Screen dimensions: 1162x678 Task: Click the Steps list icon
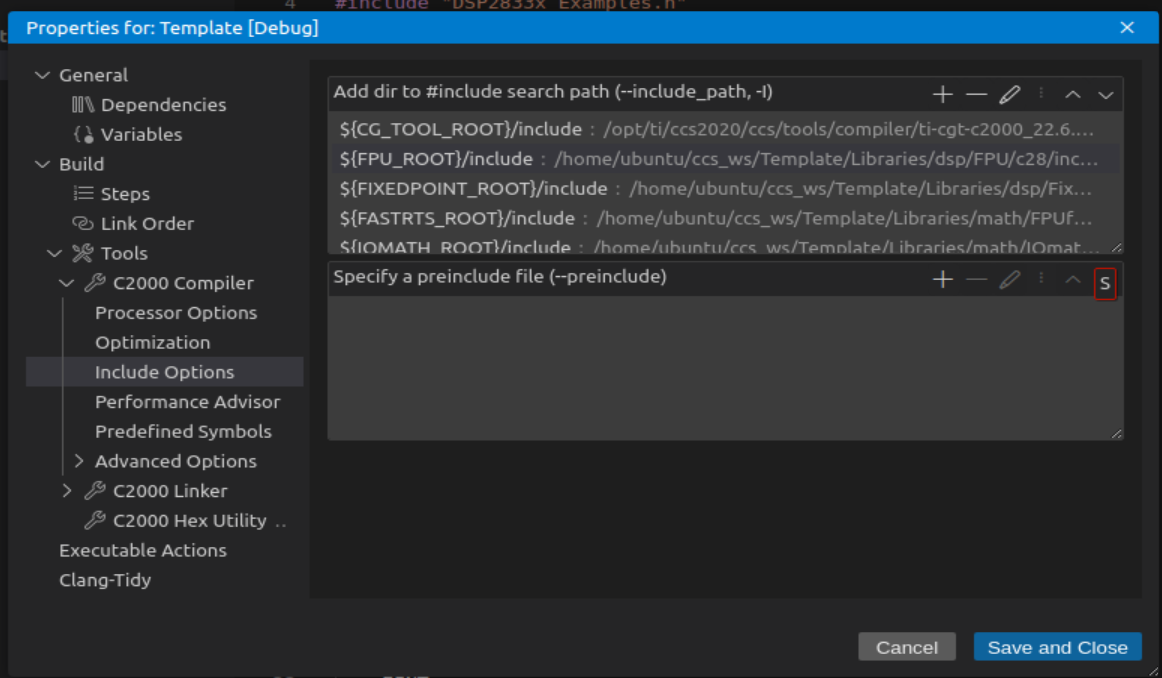pyautogui.click(x=83, y=193)
